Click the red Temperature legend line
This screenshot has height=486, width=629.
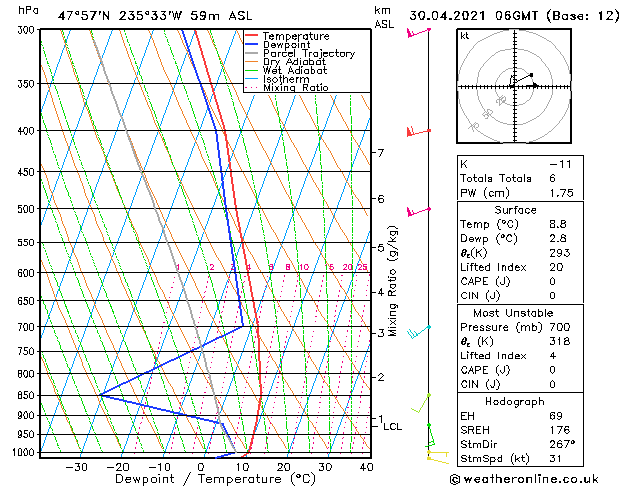[252, 36]
